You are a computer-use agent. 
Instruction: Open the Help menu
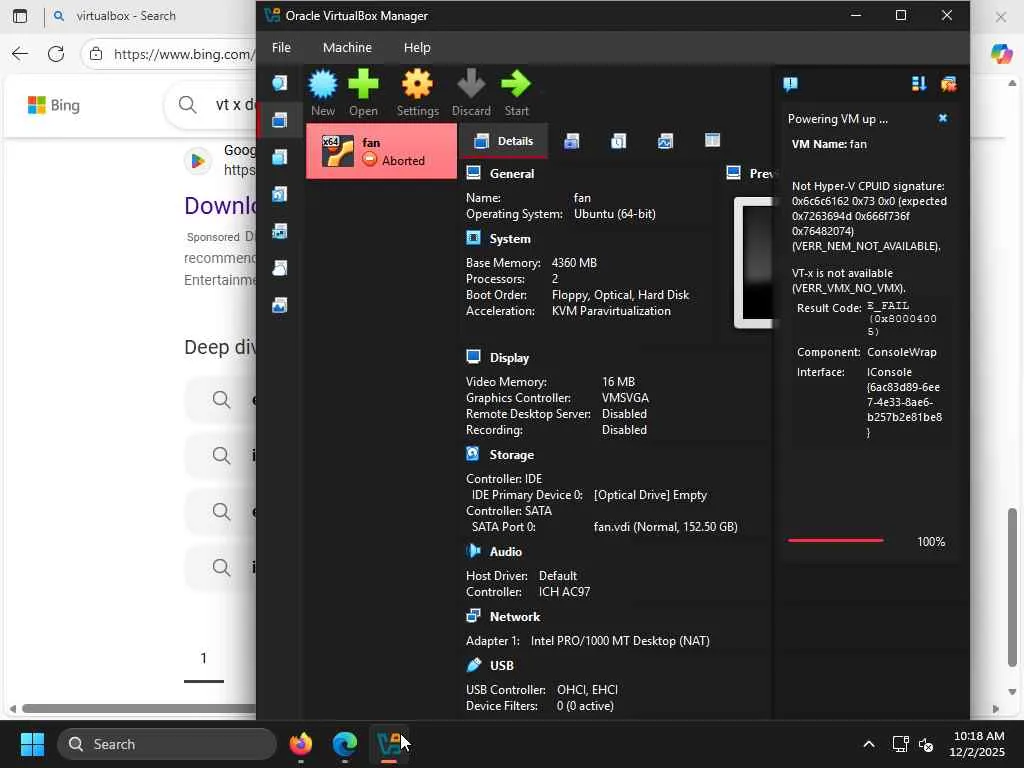pyautogui.click(x=417, y=48)
